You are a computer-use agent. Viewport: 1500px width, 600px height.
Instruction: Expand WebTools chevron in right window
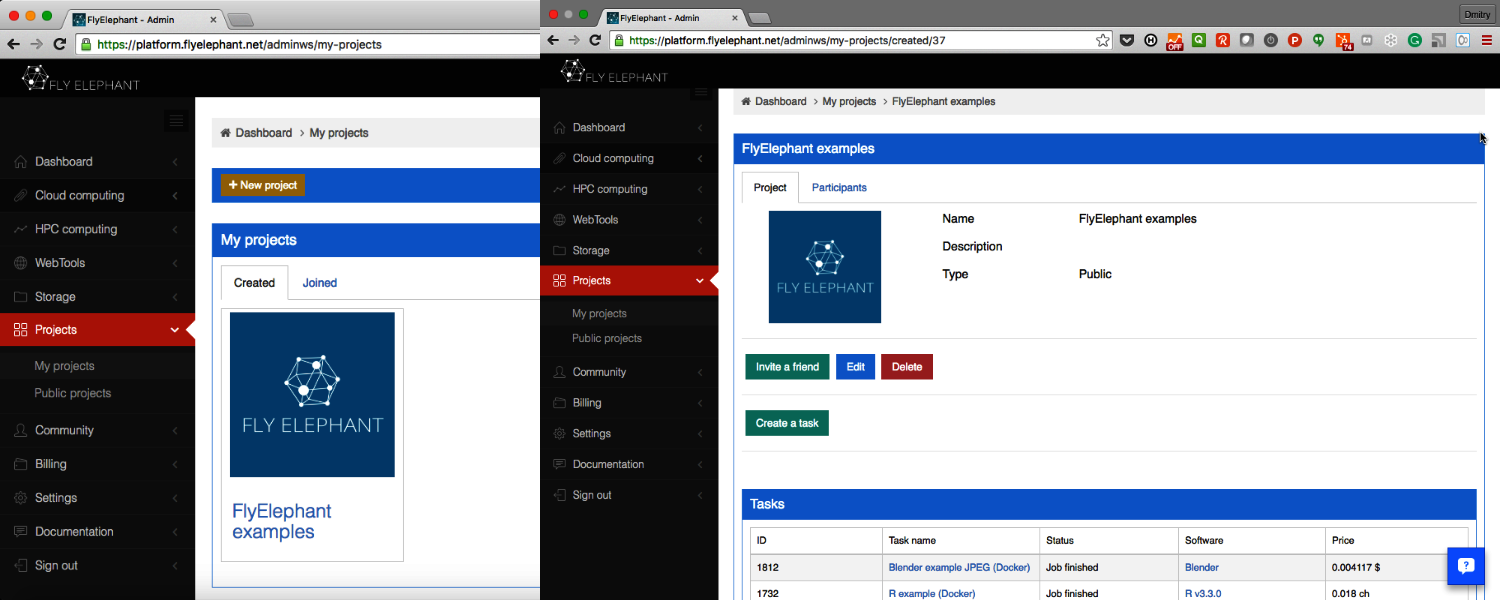[x=700, y=220]
